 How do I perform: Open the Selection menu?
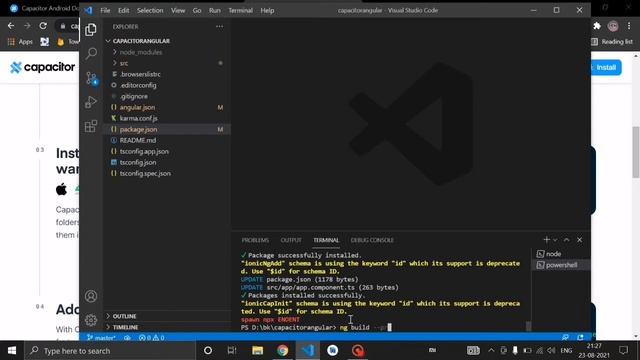pos(150,10)
